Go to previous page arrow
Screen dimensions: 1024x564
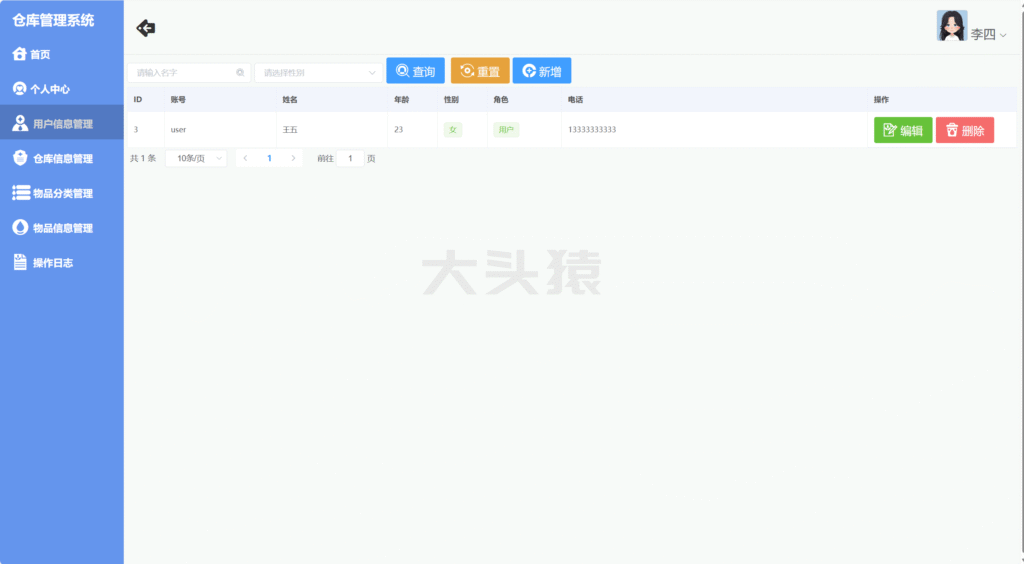[245, 158]
